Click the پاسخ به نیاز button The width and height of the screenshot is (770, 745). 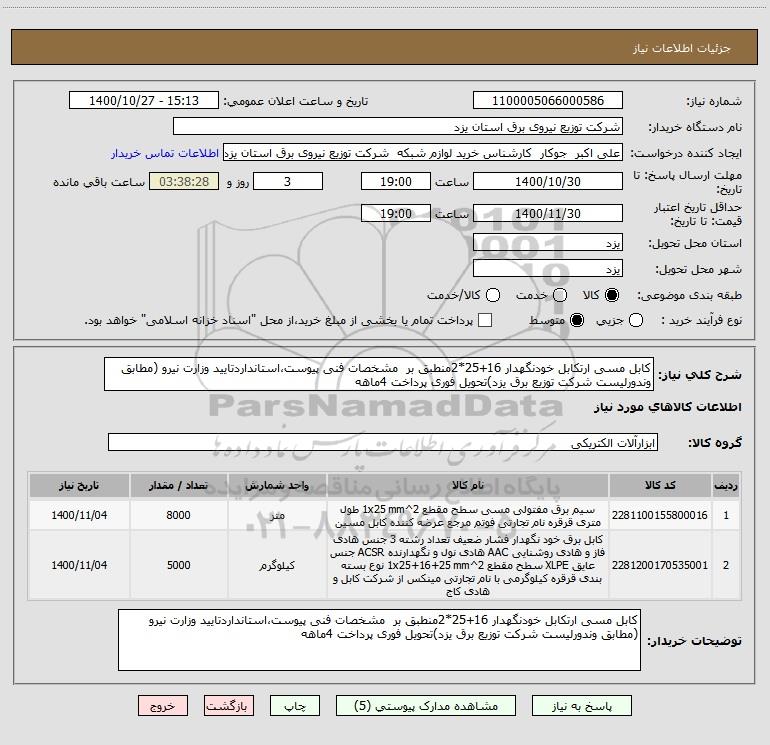(x=582, y=706)
